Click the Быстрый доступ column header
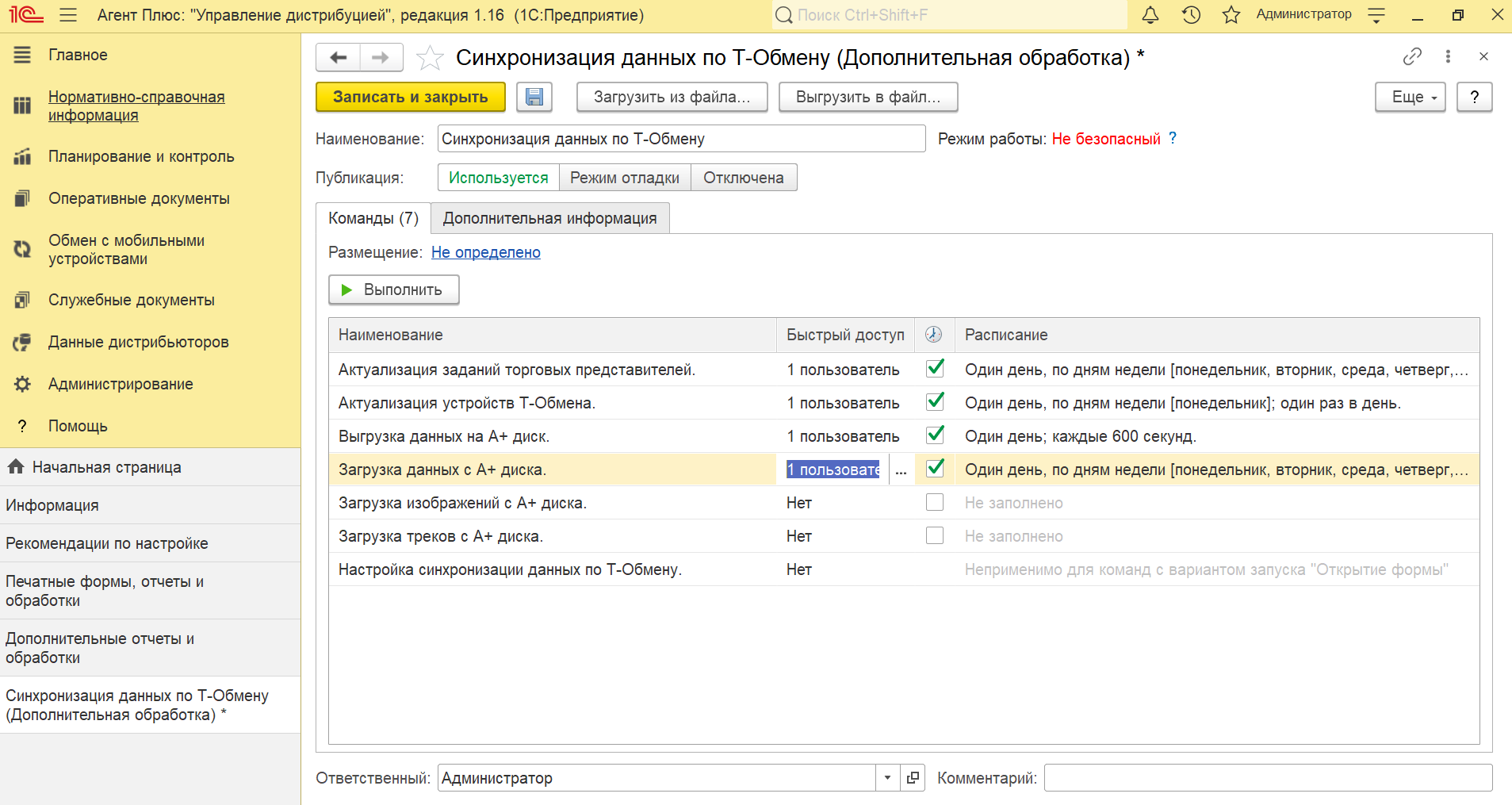 (845, 335)
